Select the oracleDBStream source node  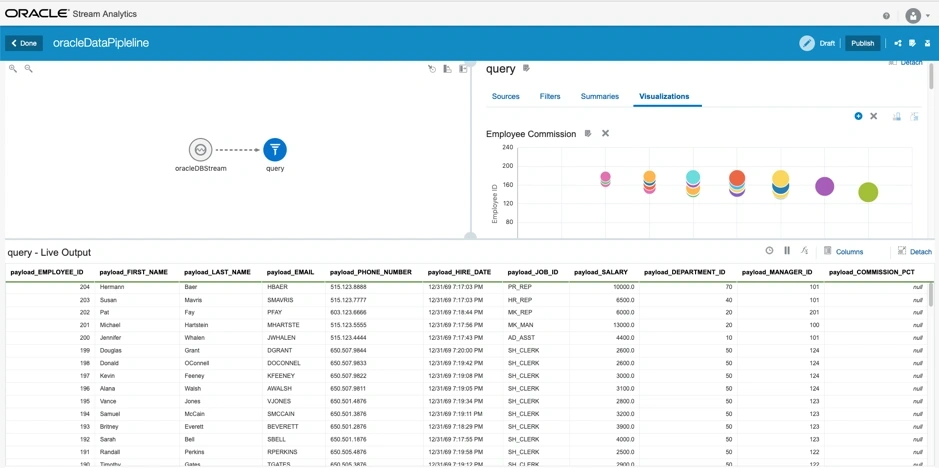(x=201, y=150)
